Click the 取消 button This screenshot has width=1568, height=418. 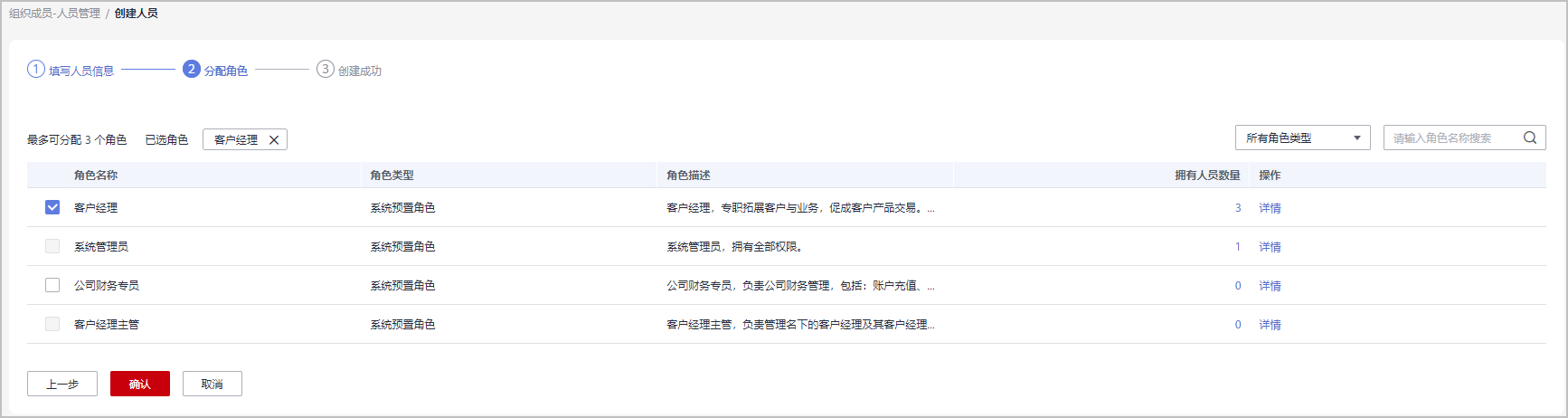(213, 384)
